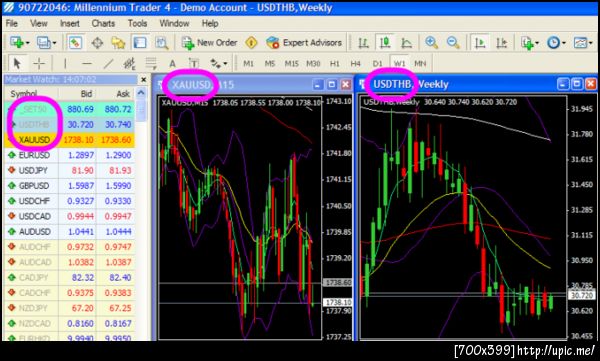Toggle the W1 weekly timeframe button
The height and width of the screenshot is (361, 600).
click(x=399, y=63)
